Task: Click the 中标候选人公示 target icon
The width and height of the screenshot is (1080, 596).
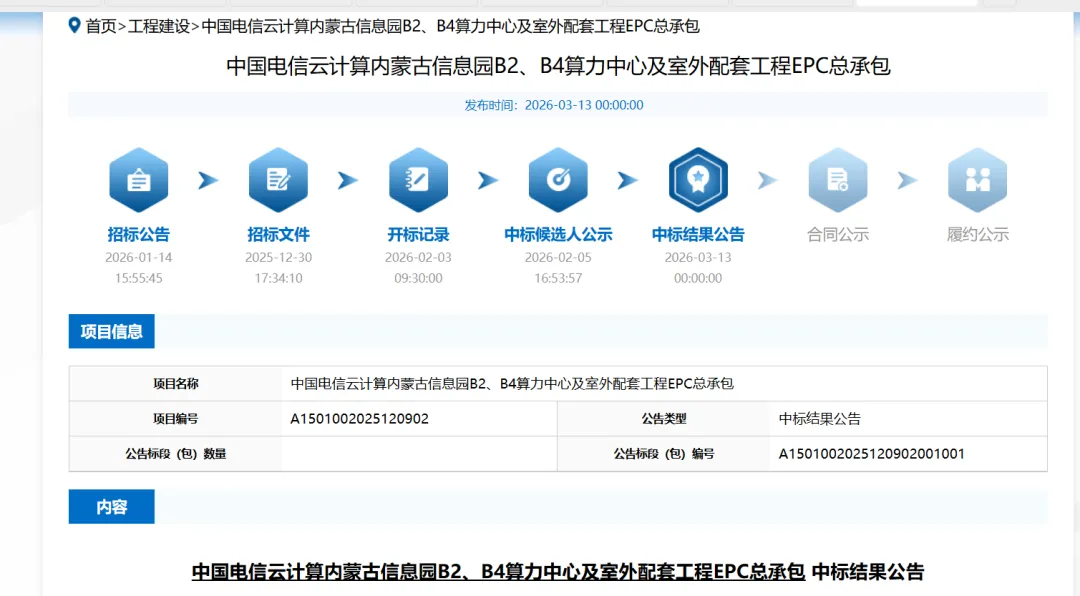Action: 558,180
